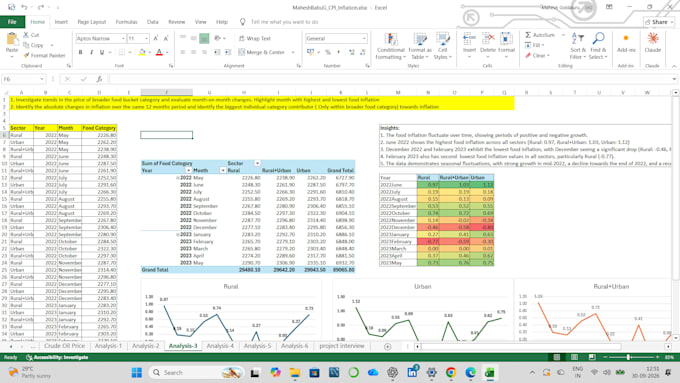The height and width of the screenshot is (383, 680).
Task: Click the taskbar Search box
Action: click(x=196, y=373)
